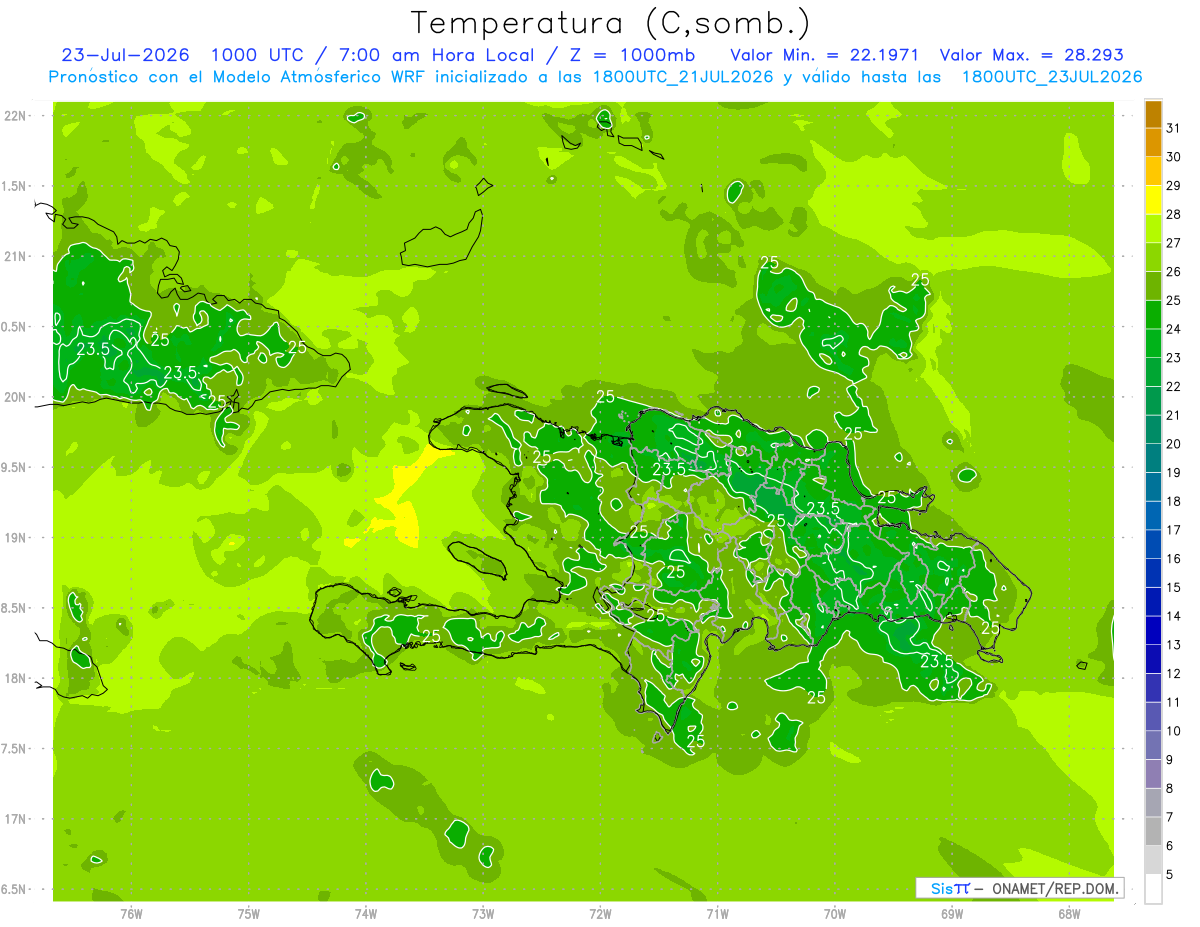Click the 19N latitude label
Viewport: 1200px width, 927px height.
coord(16,538)
